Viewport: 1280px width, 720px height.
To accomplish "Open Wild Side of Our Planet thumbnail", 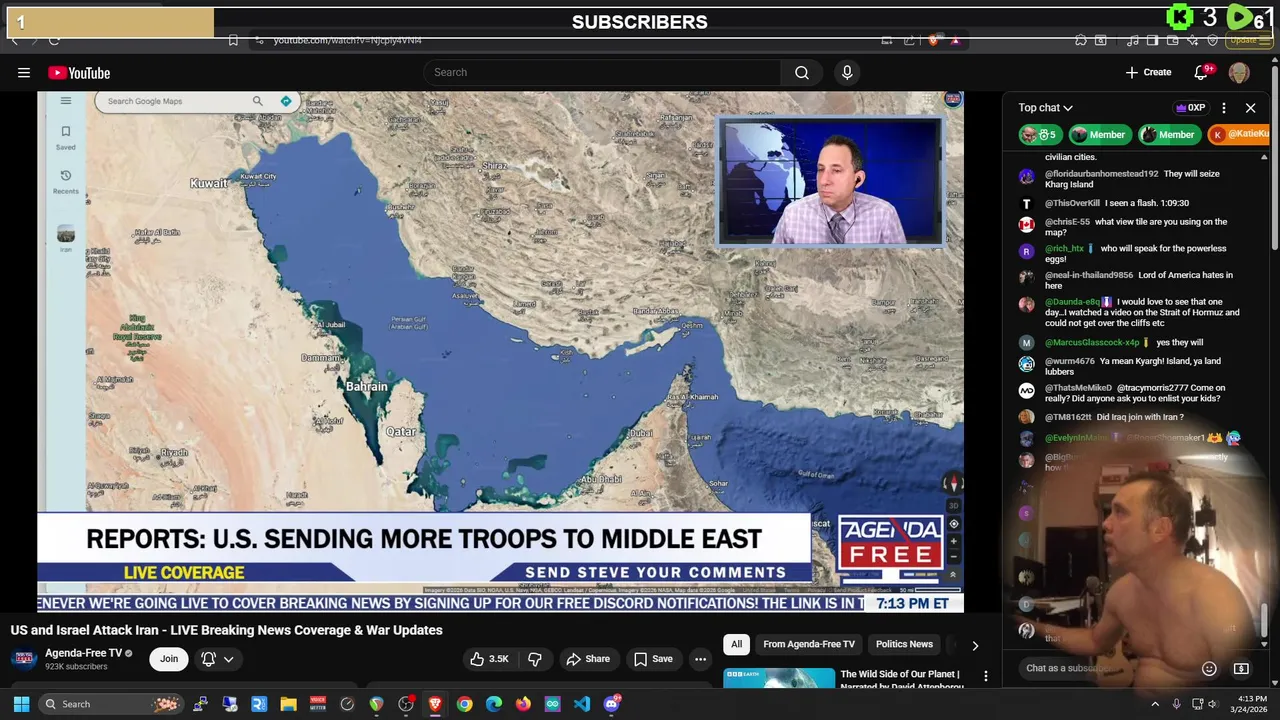I will (779, 679).
